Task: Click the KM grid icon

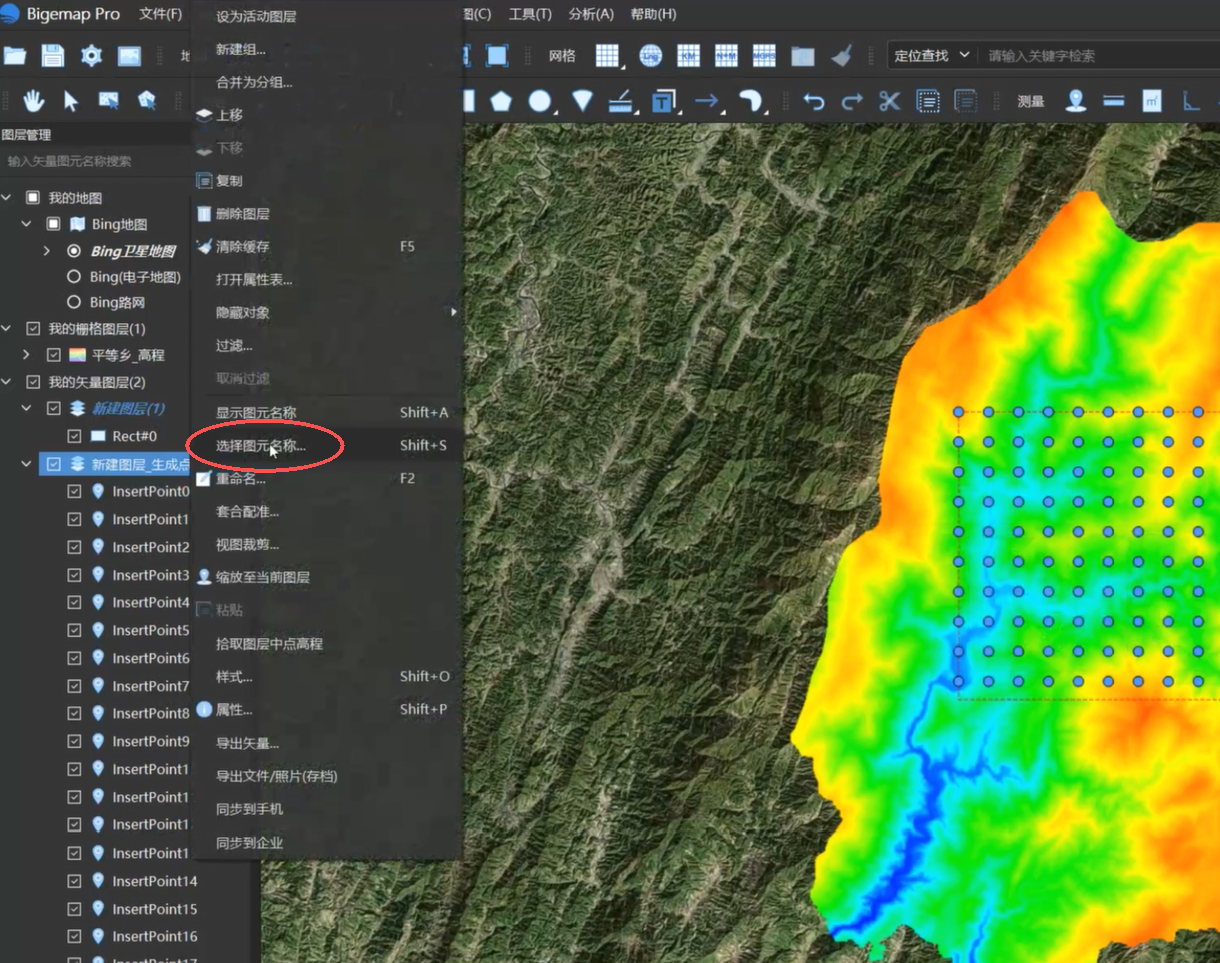Action: (688, 56)
